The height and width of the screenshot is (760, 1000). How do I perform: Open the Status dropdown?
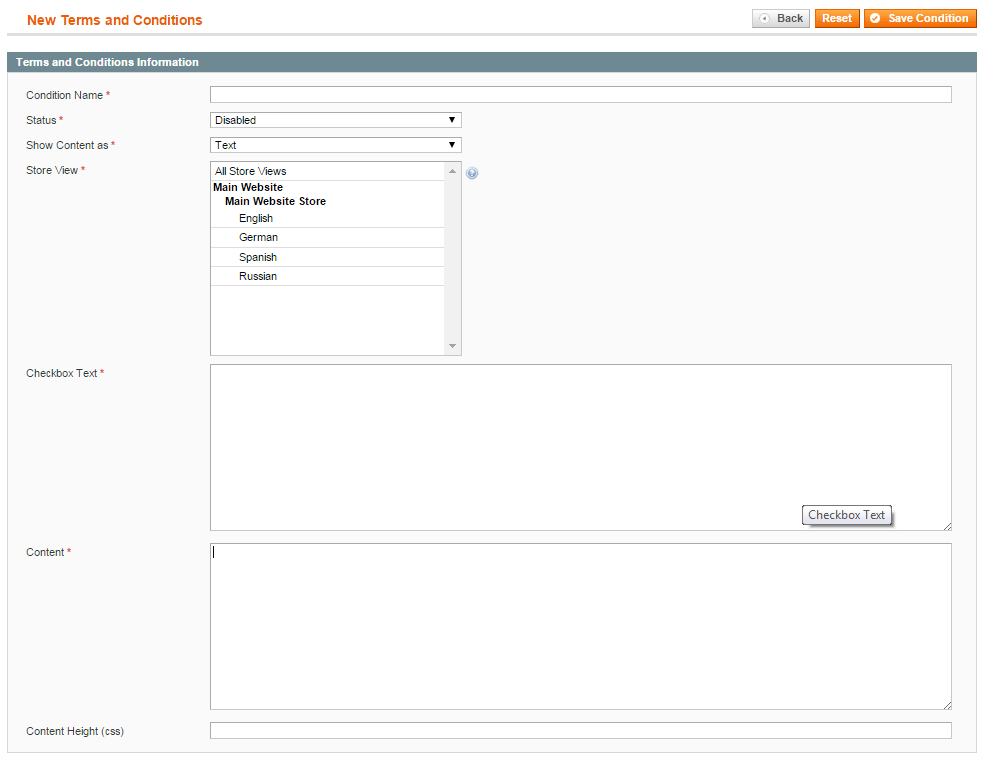click(x=335, y=120)
